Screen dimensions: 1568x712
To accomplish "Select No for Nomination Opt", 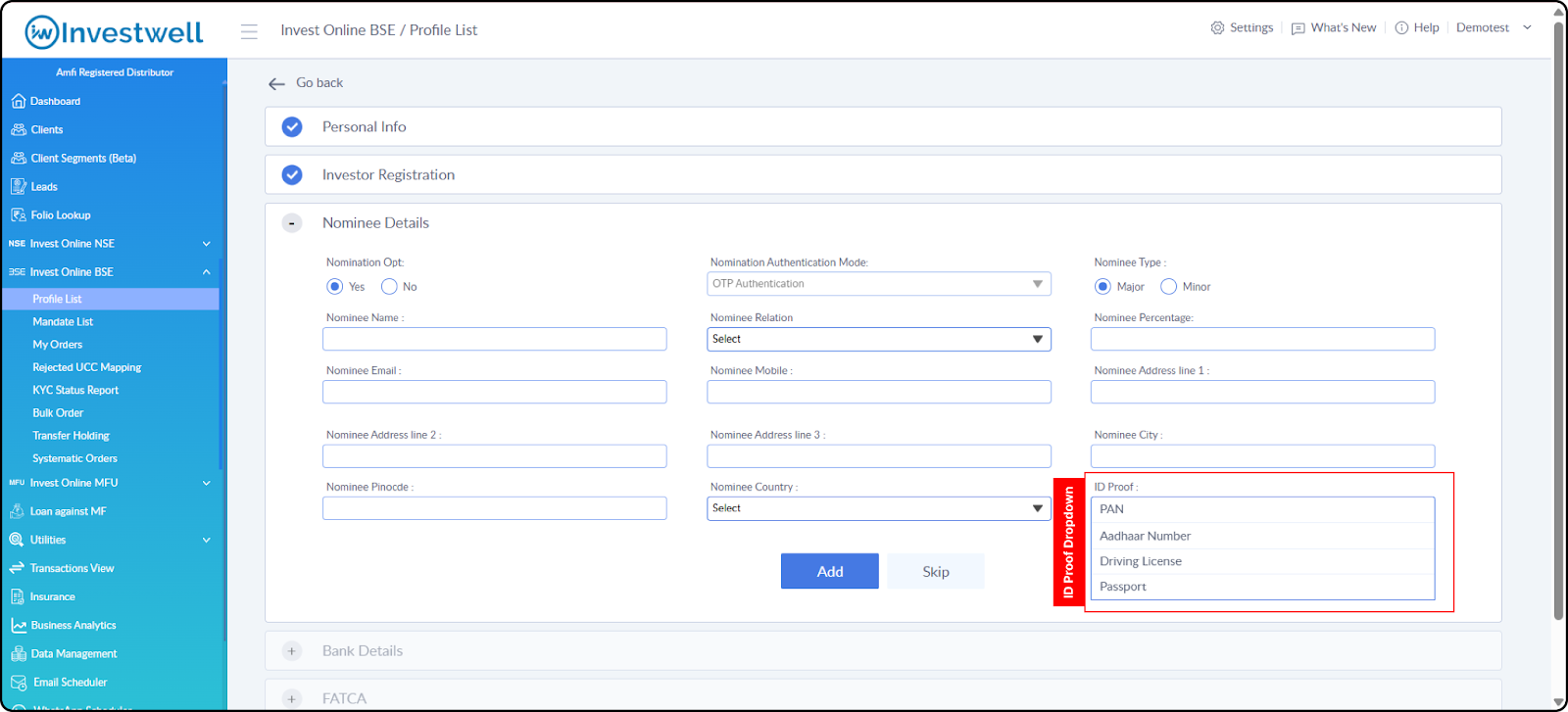I will click(389, 286).
